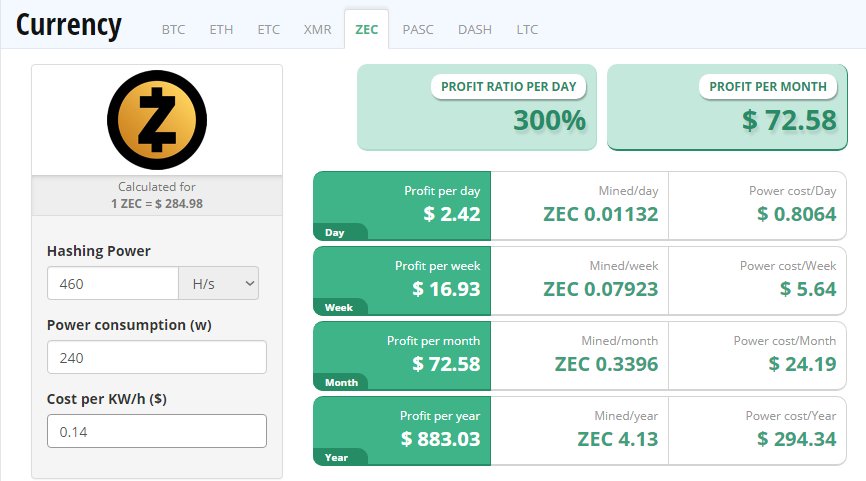Viewport: 866px width, 481px height.
Task: Switch to the BTC currency tab
Action: coord(173,29)
